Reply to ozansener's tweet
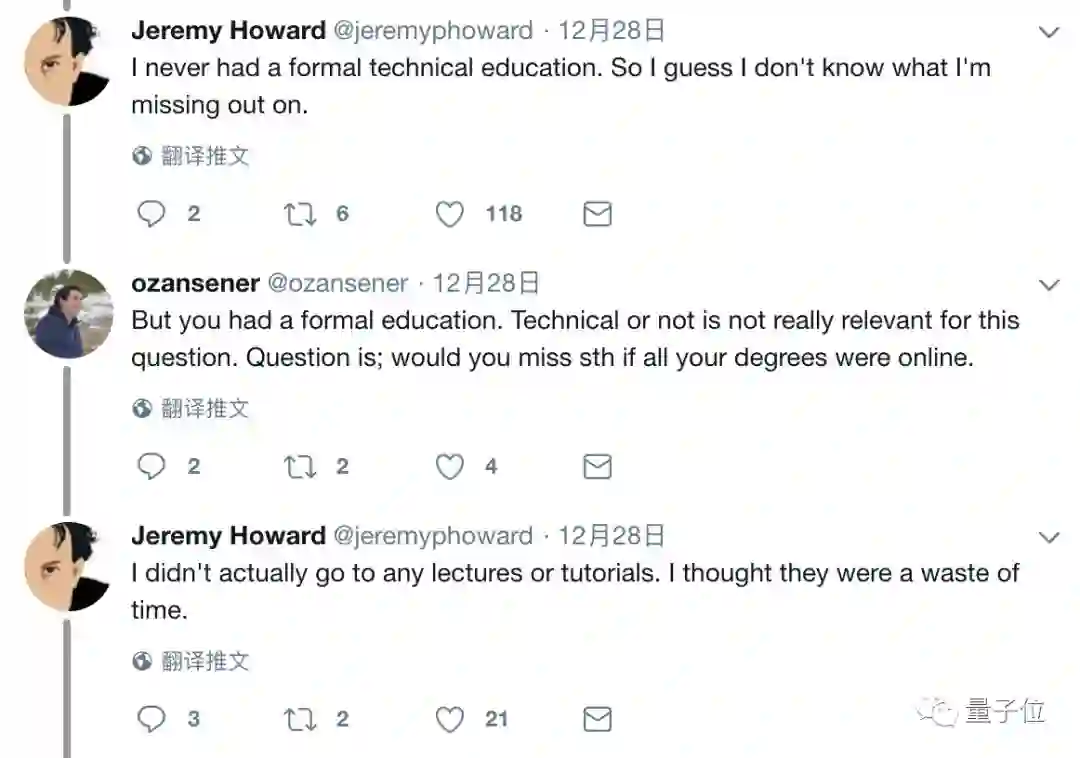The image size is (1080, 758). click(151, 467)
